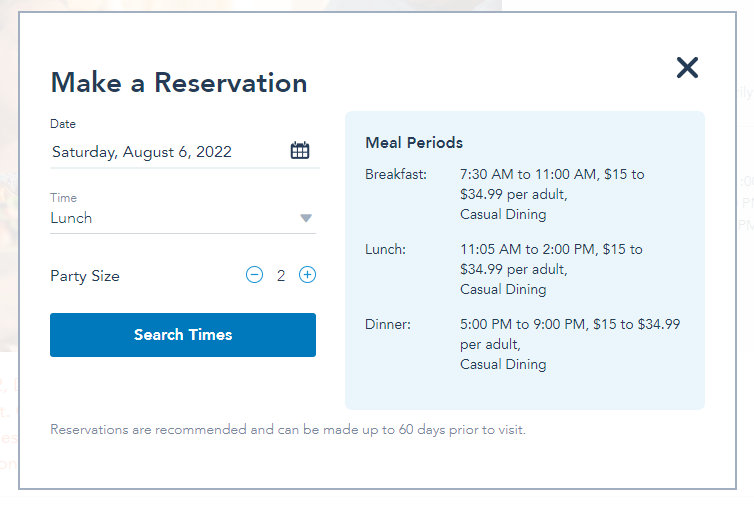This screenshot has height=507, width=754.
Task: Select the Lunch value in Time field
Action: [72, 218]
